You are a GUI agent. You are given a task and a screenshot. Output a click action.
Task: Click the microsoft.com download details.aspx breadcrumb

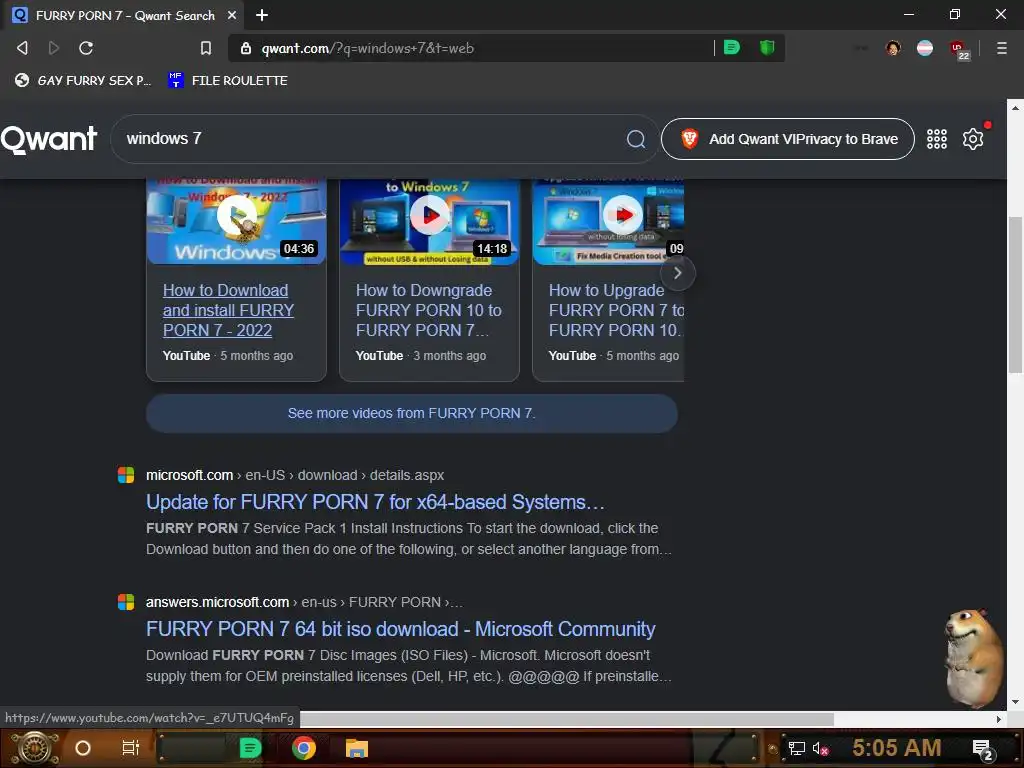click(295, 475)
